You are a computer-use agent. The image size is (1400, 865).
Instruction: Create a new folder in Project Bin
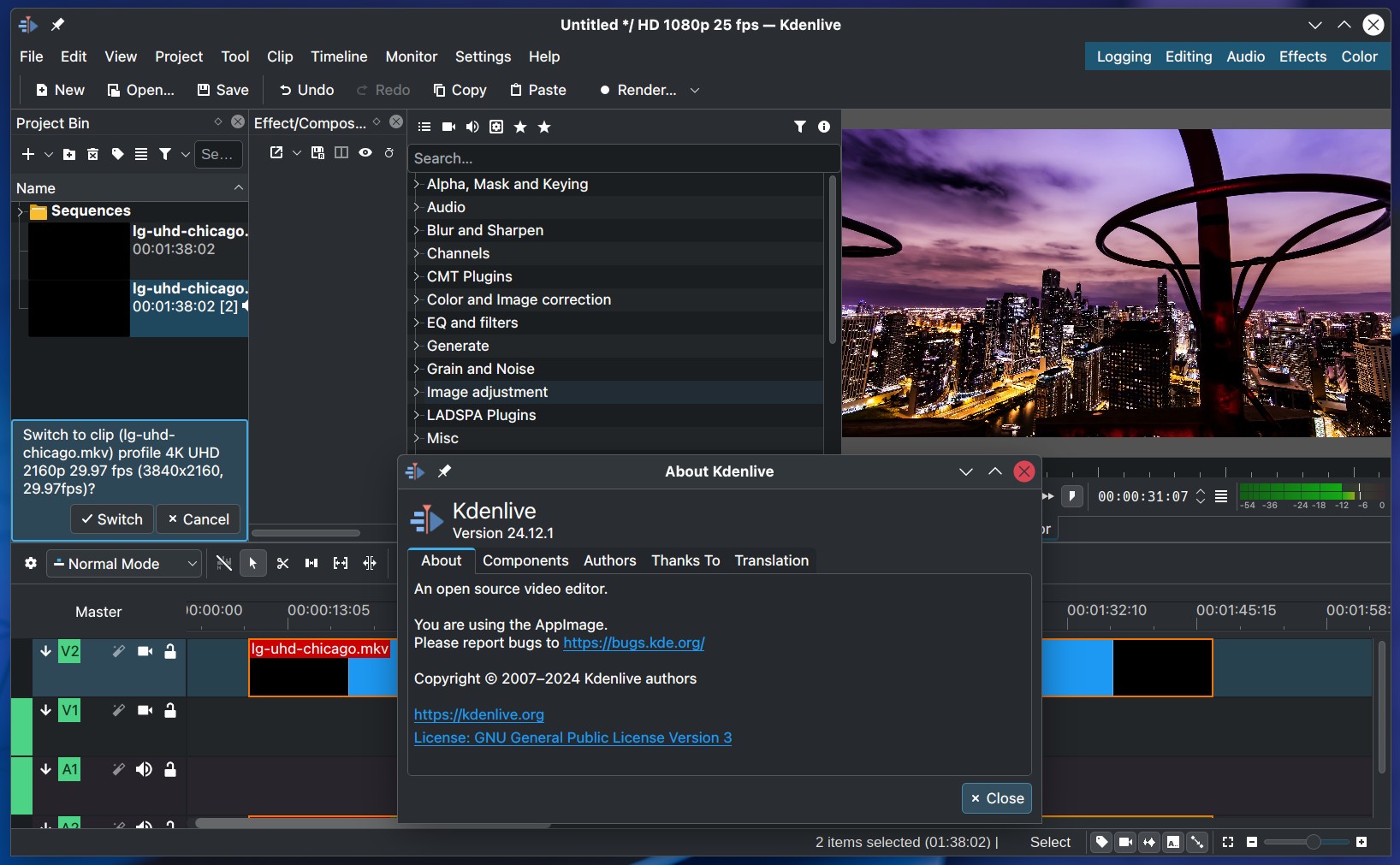coord(69,154)
